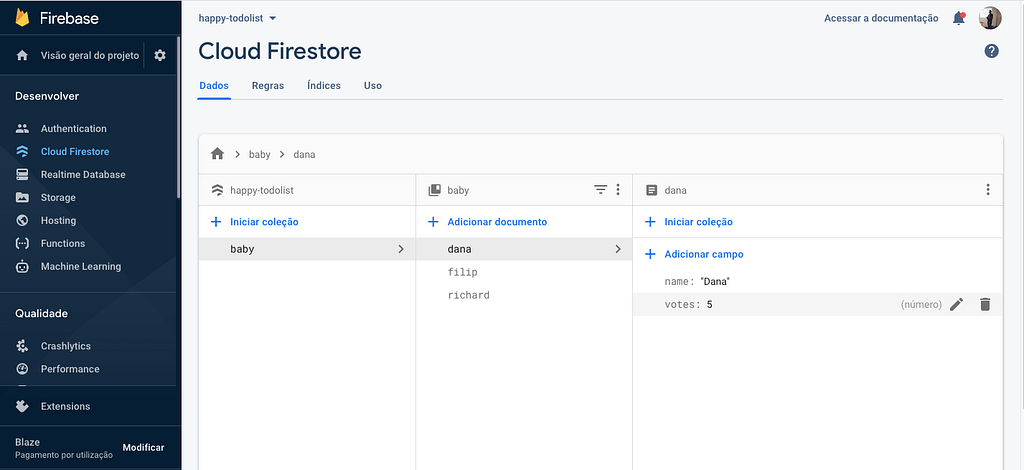Image resolution: width=1024 pixels, height=470 pixels.
Task: Click the Firebase flame logo
Action: pyautogui.click(x=22, y=18)
